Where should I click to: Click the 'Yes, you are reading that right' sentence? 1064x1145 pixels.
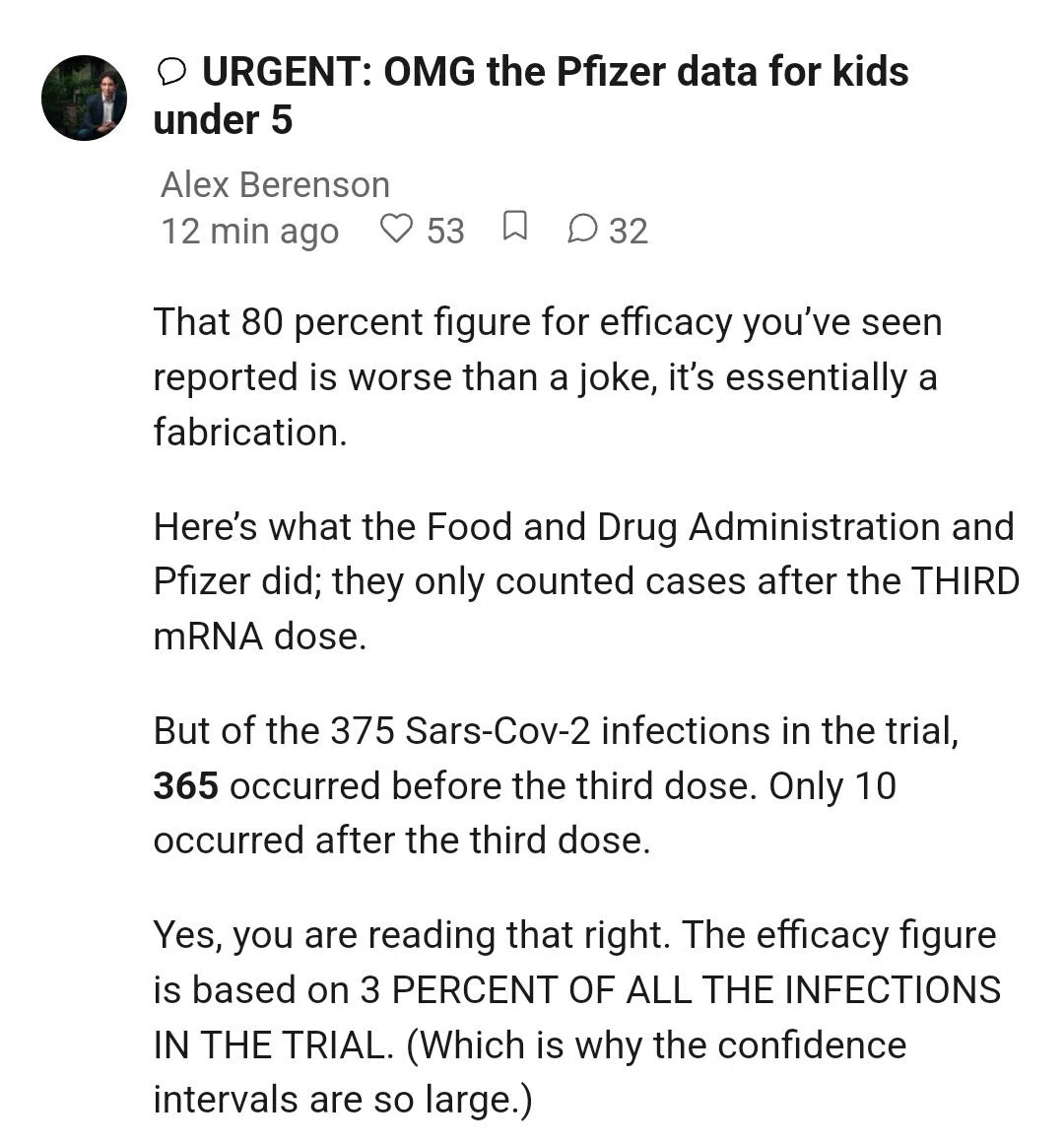(x=412, y=935)
